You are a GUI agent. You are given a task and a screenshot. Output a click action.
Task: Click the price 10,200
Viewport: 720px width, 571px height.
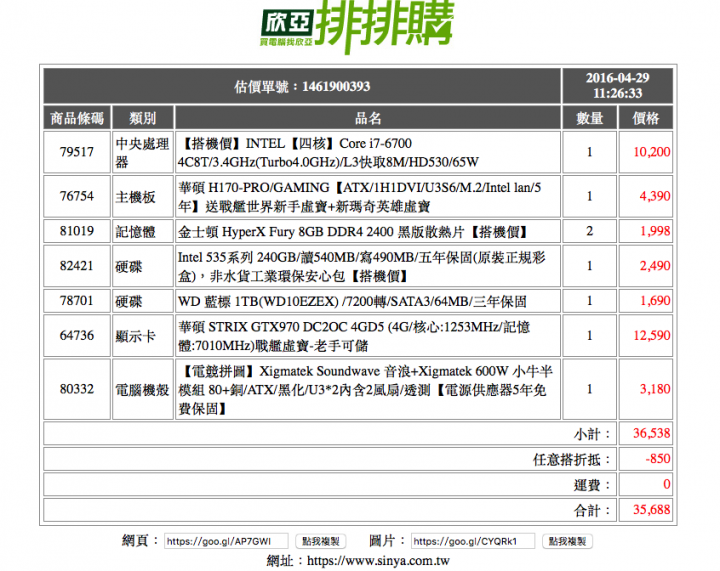pos(652,152)
